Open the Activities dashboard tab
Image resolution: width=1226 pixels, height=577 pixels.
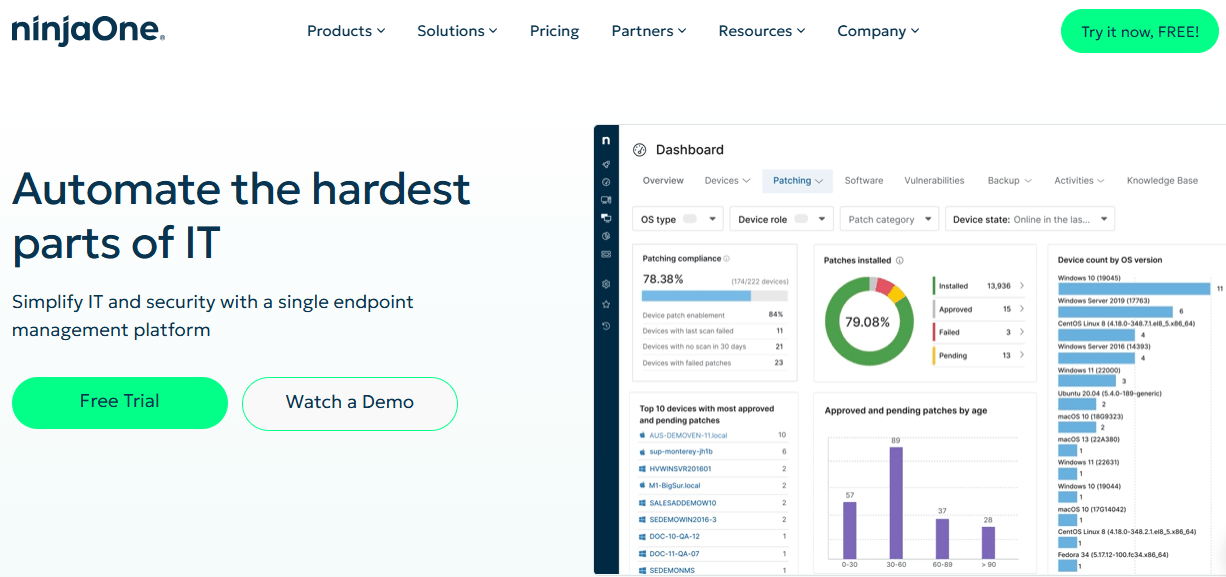tap(1079, 181)
